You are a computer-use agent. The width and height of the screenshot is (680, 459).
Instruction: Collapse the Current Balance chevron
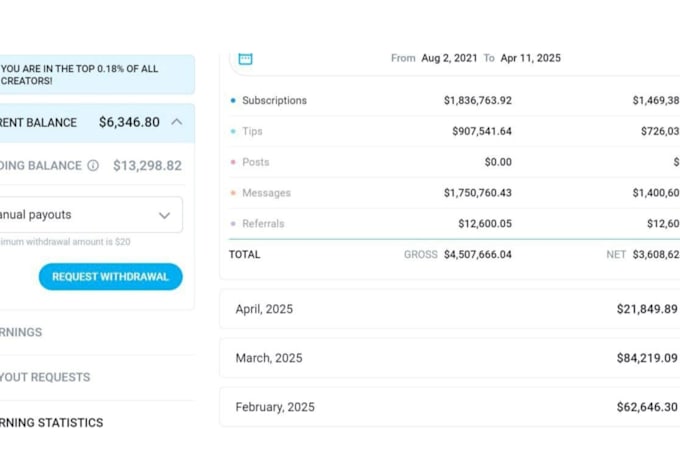pos(177,122)
